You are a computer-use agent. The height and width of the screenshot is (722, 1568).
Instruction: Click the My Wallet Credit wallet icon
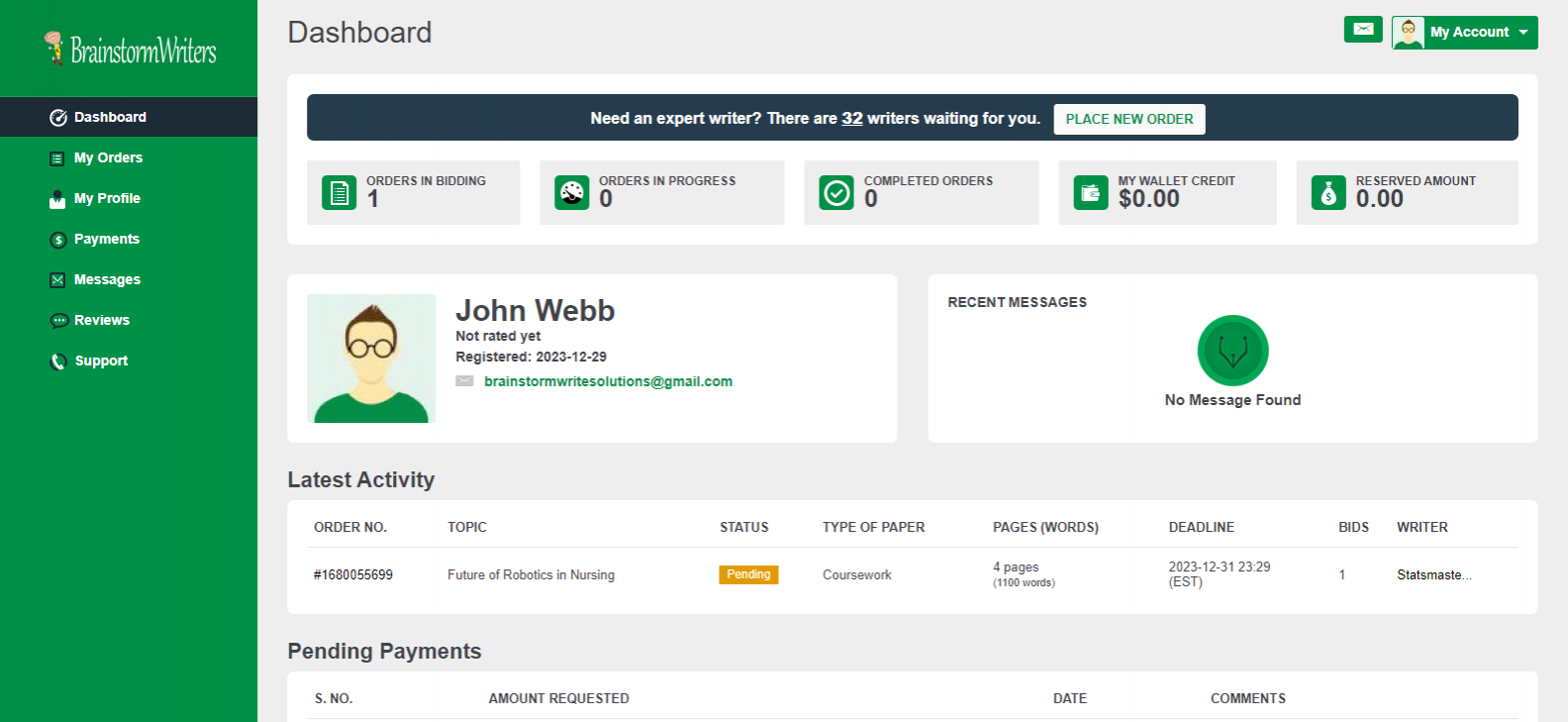point(1091,192)
